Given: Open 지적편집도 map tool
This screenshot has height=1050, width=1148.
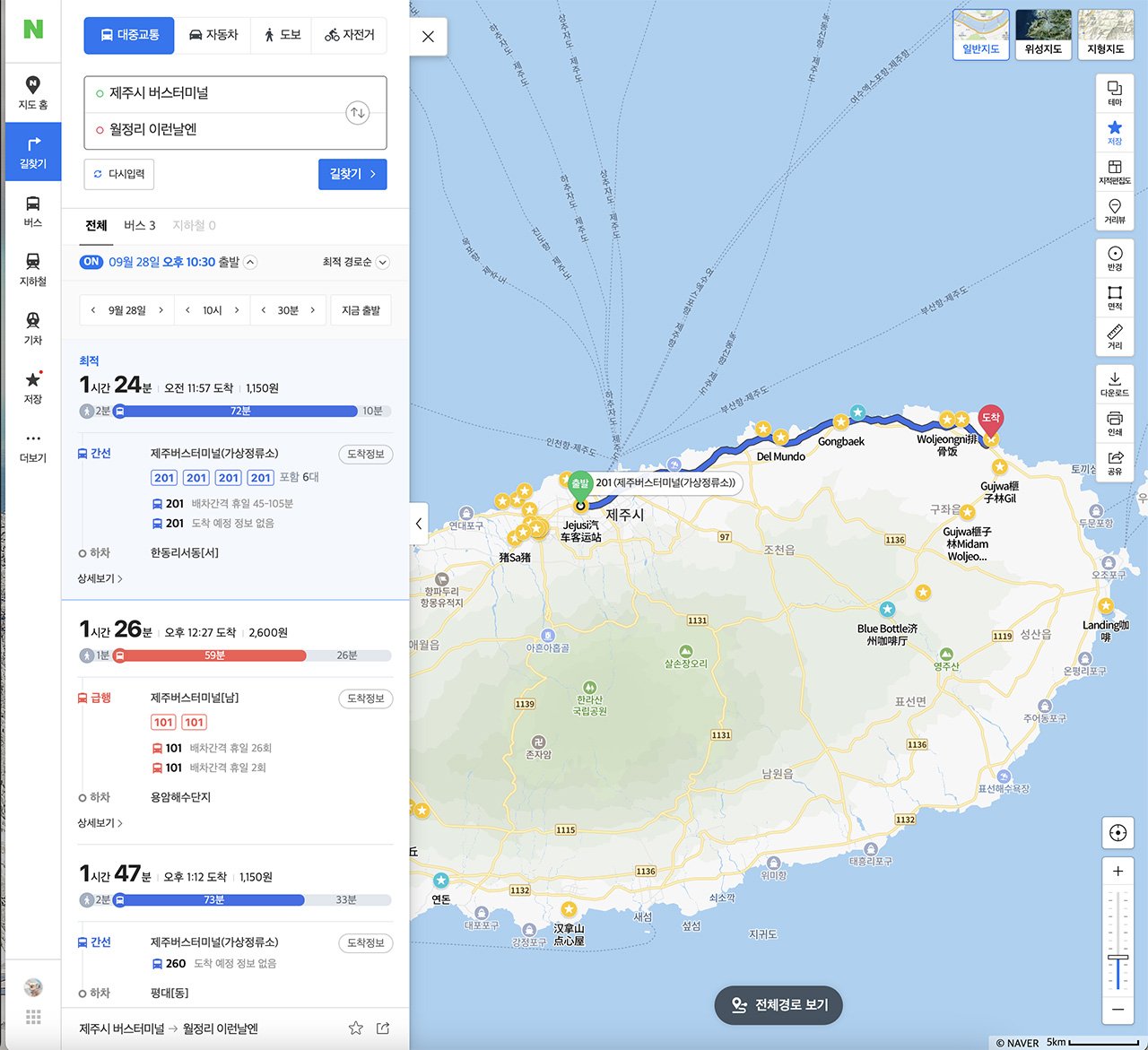Looking at the screenshot, I should pos(1115,172).
